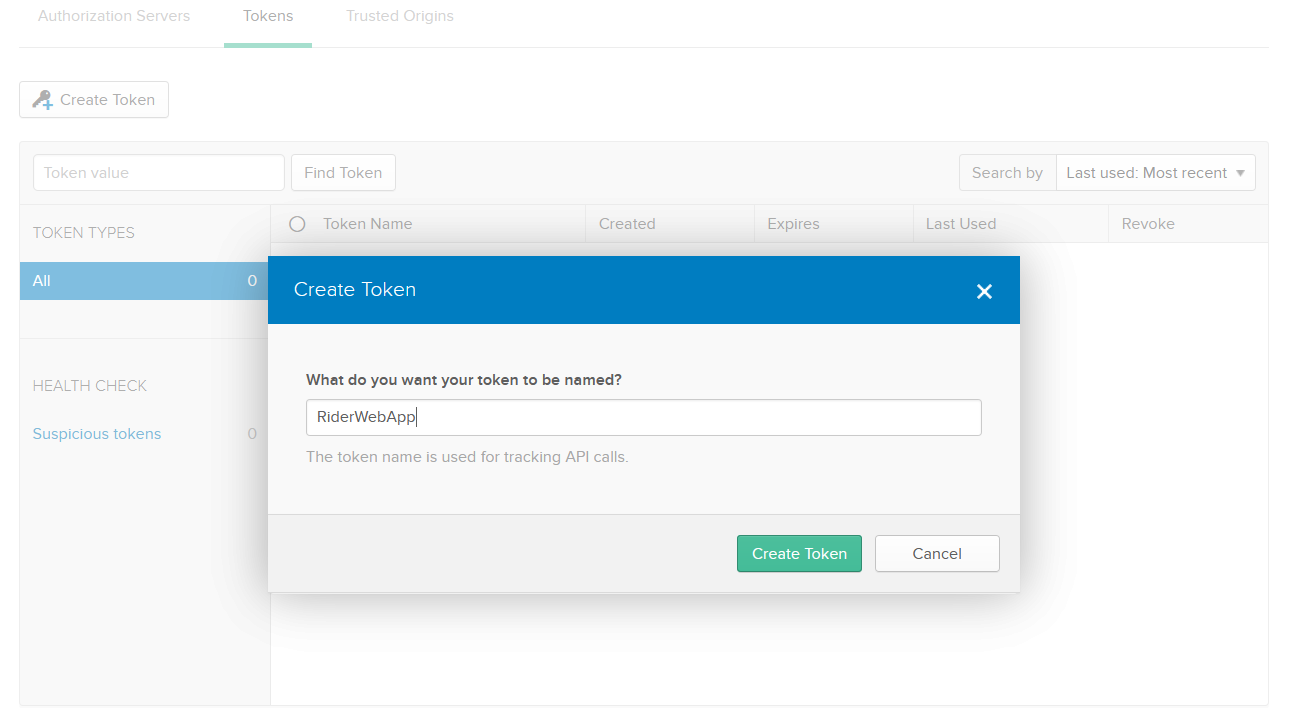The height and width of the screenshot is (725, 1290).
Task: Open the Trusted Origins tab
Action: (x=400, y=16)
